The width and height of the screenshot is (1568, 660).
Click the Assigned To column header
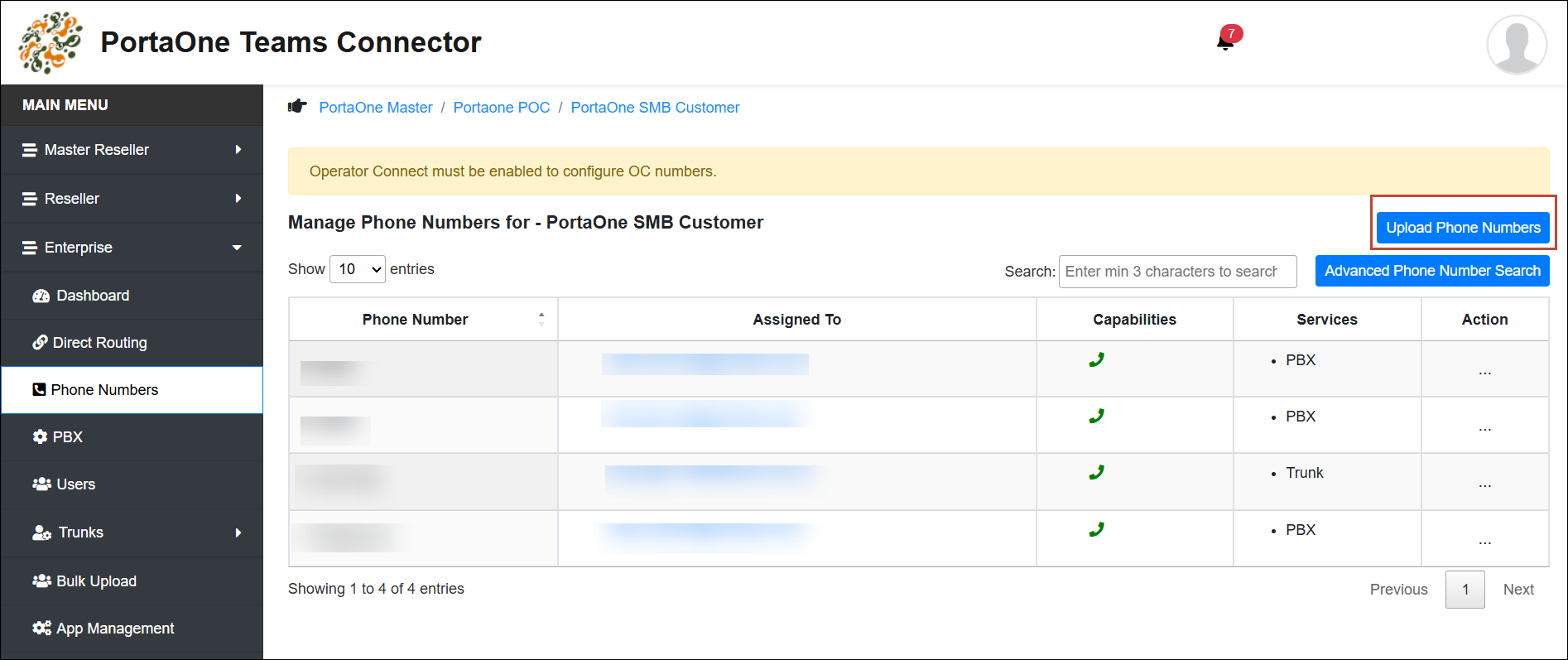(x=796, y=320)
